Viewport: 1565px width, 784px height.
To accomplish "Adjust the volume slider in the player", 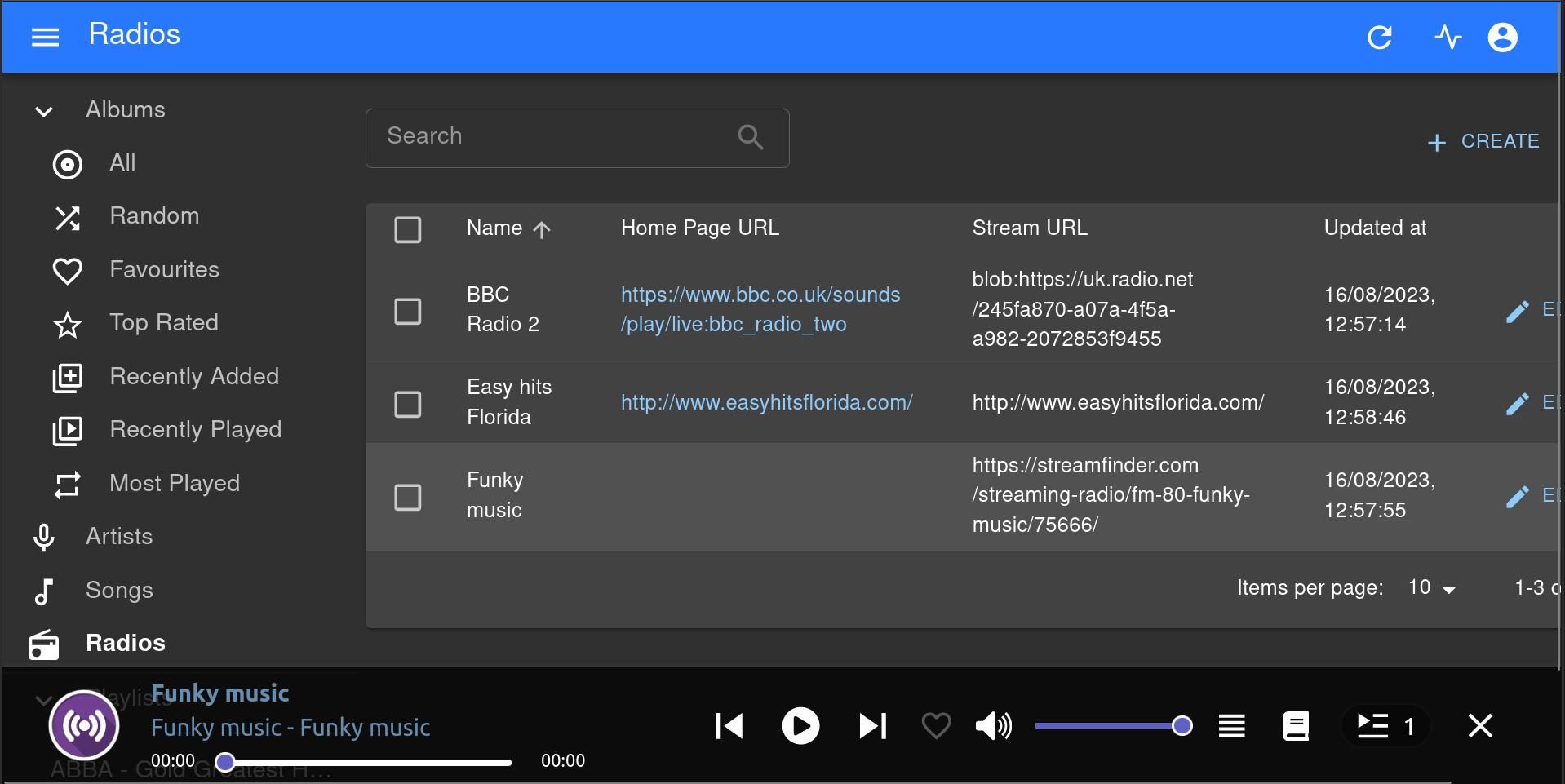I will point(1112,724).
